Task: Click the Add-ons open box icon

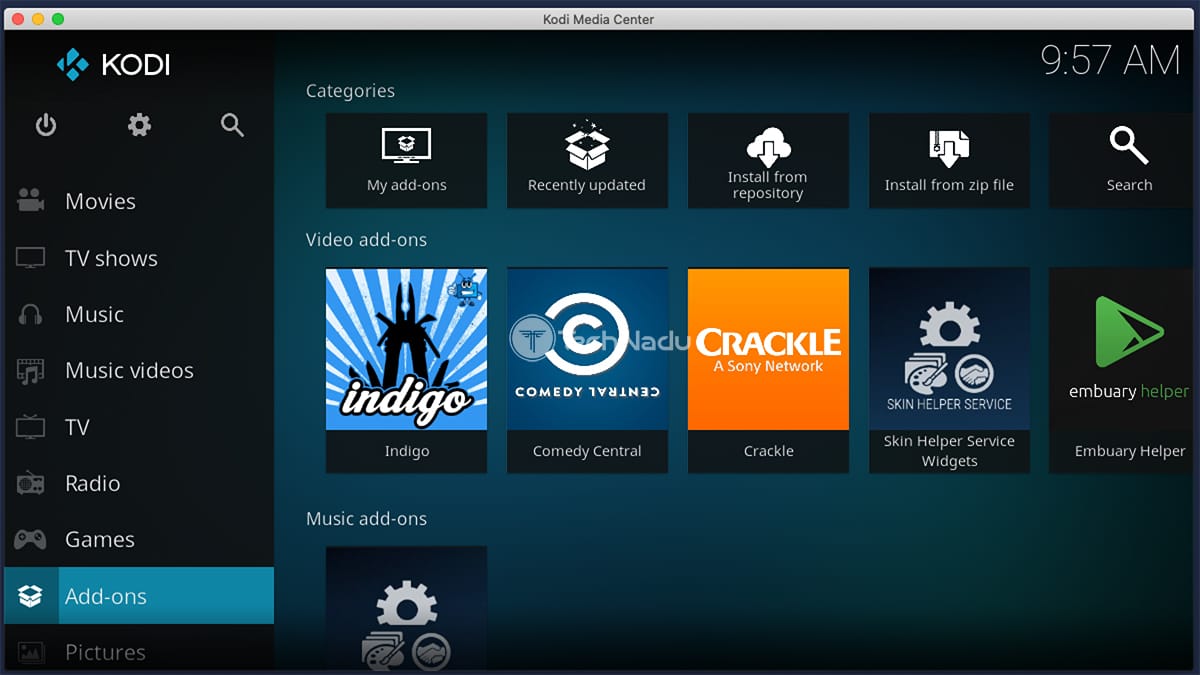Action: [31, 596]
